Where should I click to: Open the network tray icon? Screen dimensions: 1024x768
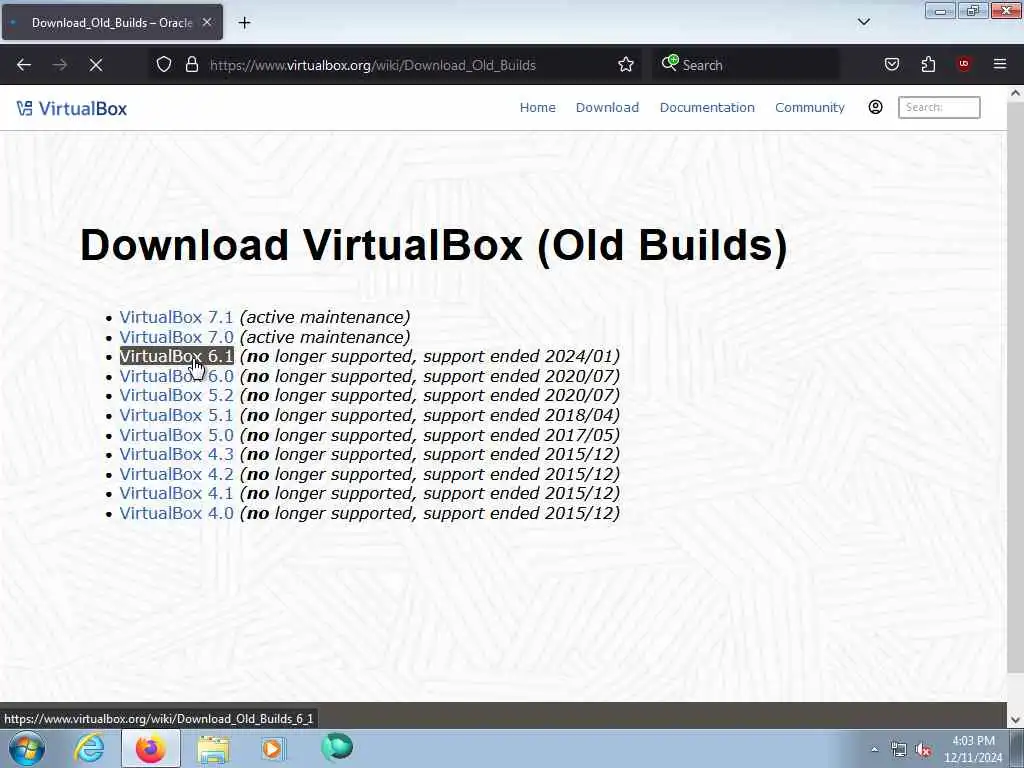[899, 750]
